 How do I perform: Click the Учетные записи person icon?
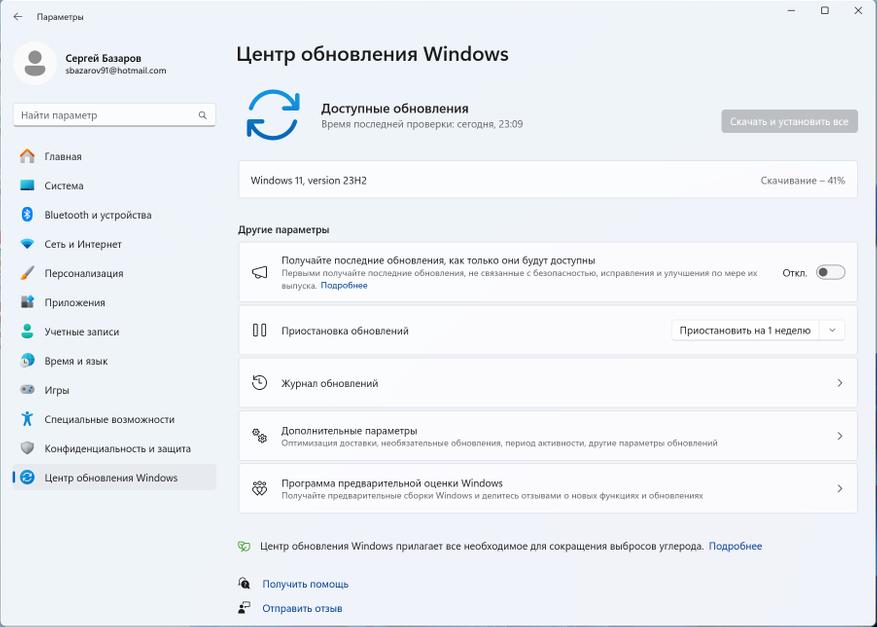(27, 331)
